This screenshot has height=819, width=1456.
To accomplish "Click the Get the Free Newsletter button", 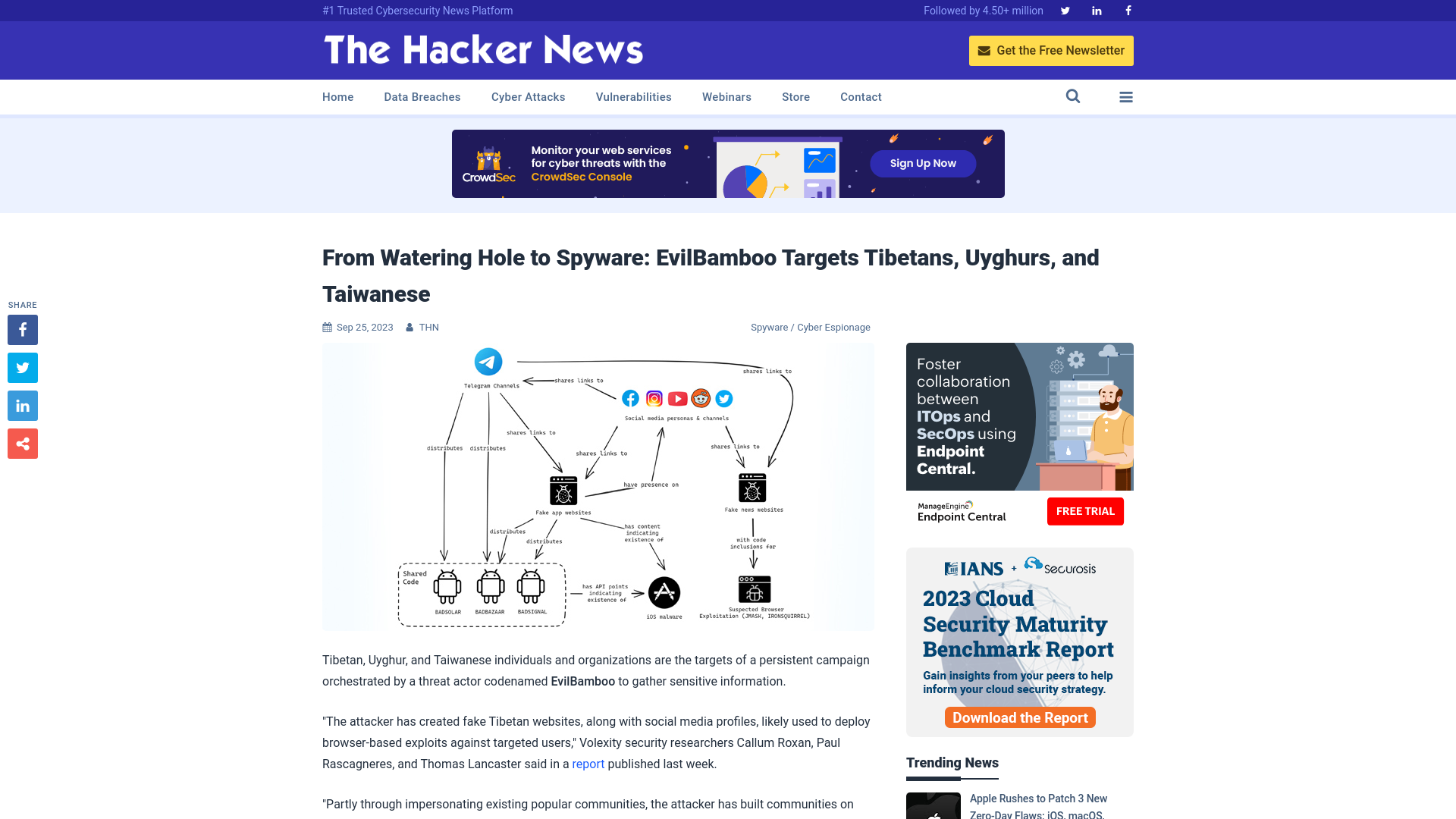I will click(1051, 50).
